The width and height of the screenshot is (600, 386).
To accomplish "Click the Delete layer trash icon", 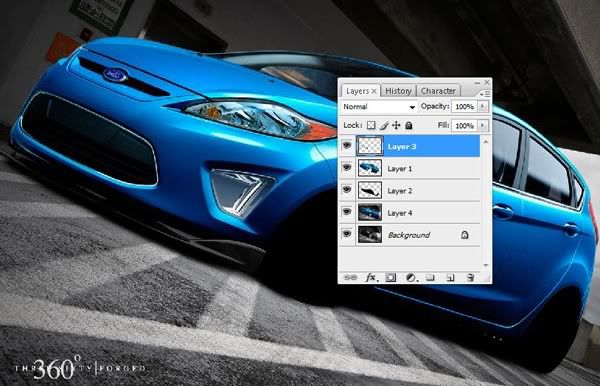I will [471, 277].
